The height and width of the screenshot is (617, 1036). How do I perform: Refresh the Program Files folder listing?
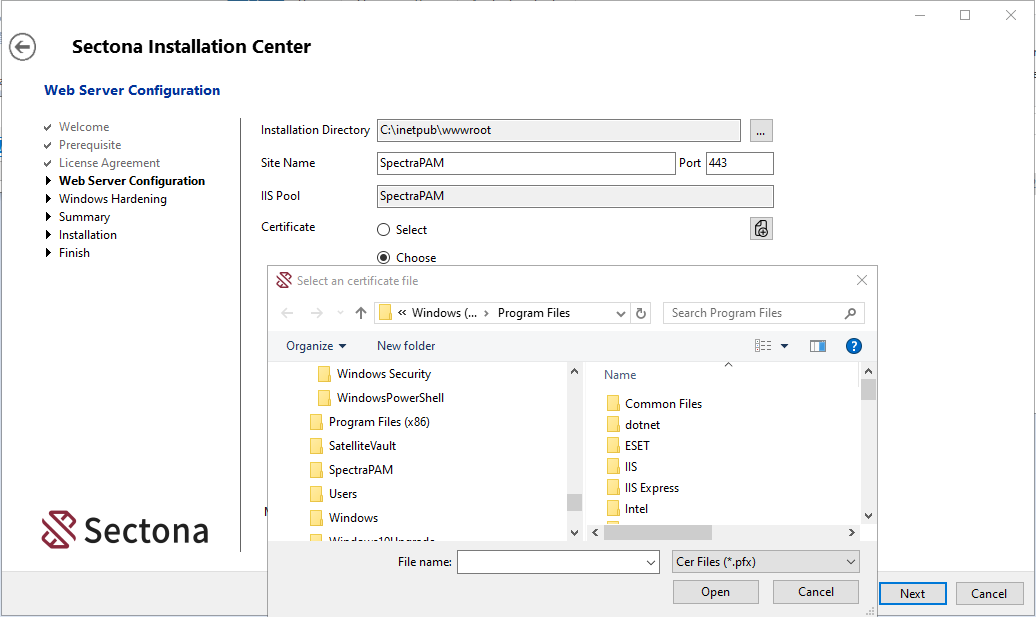(642, 313)
